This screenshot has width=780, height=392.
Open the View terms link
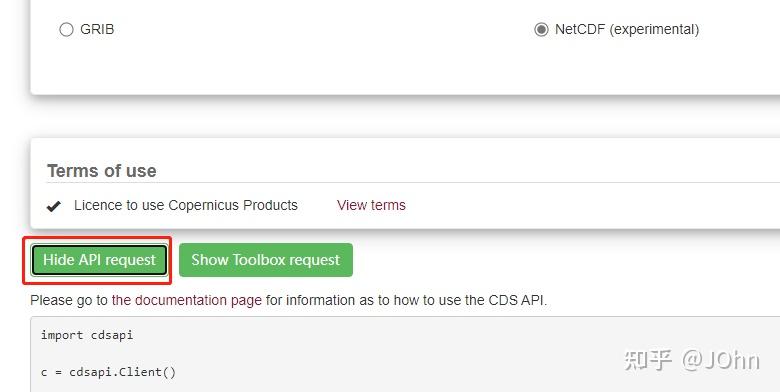371,205
